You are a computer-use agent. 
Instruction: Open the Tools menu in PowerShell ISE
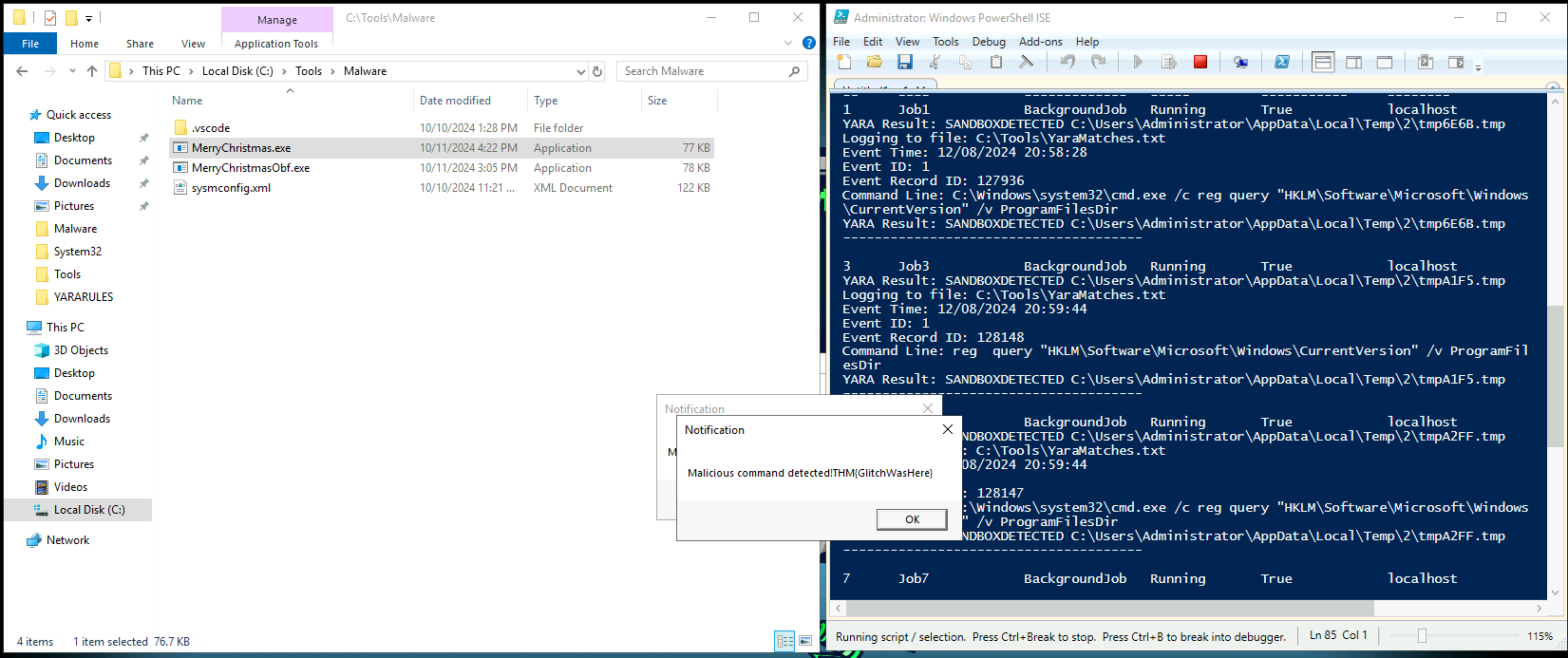[x=946, y=42]
